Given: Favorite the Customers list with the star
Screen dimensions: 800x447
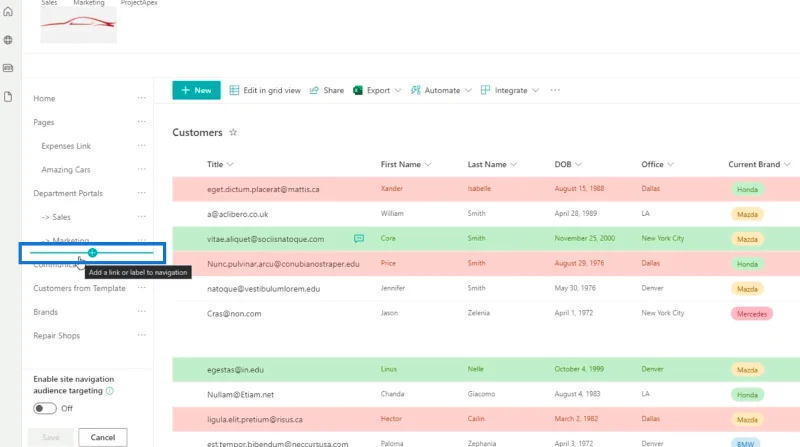Looking at the screenshot, I should coord(233,132).
